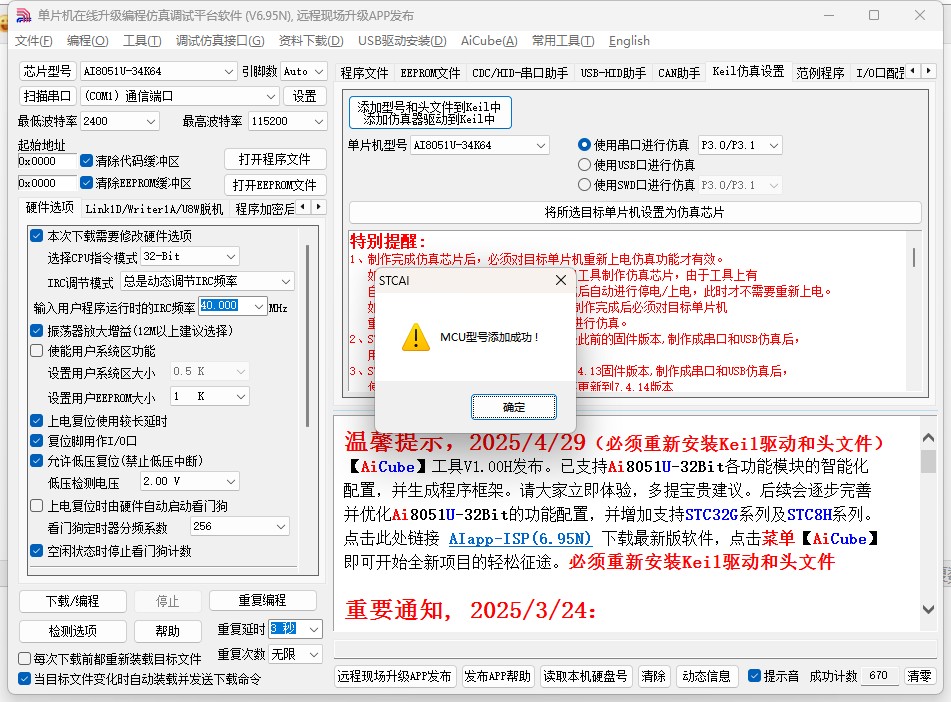Click 扫描串口 button
Image resolution: width=951 pixels, height=702 pixels.
point(47,96)
